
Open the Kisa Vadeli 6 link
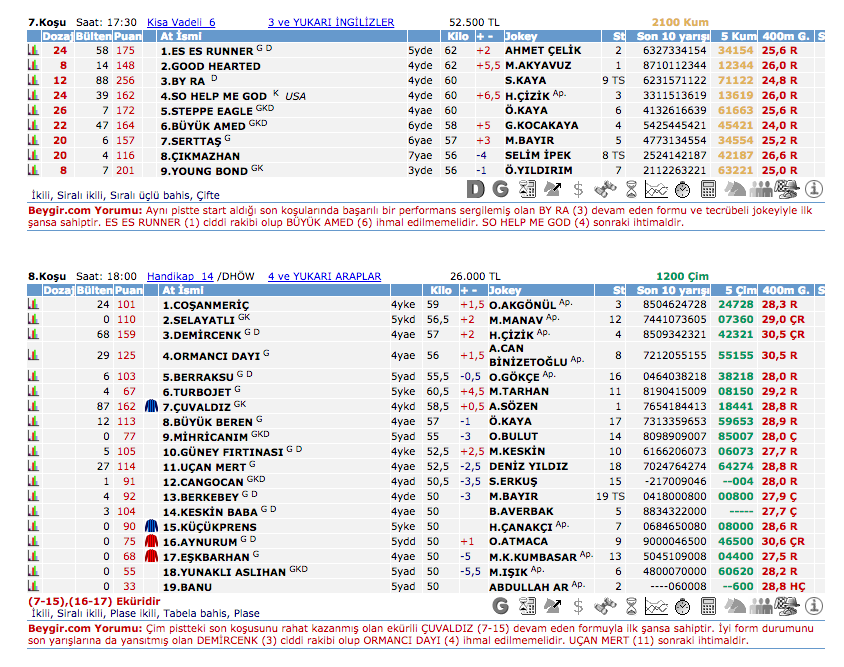pyautogui.click(x=181, y=21)
